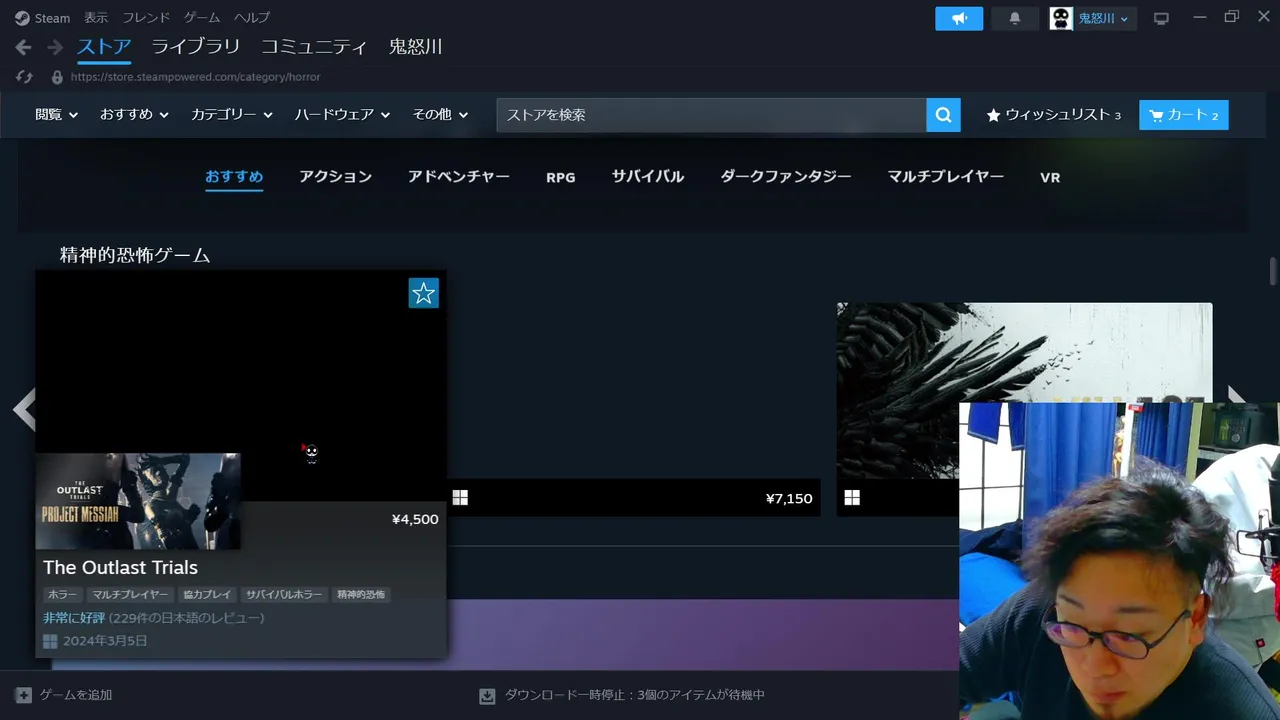Go to the コミュニティ section

314,47
